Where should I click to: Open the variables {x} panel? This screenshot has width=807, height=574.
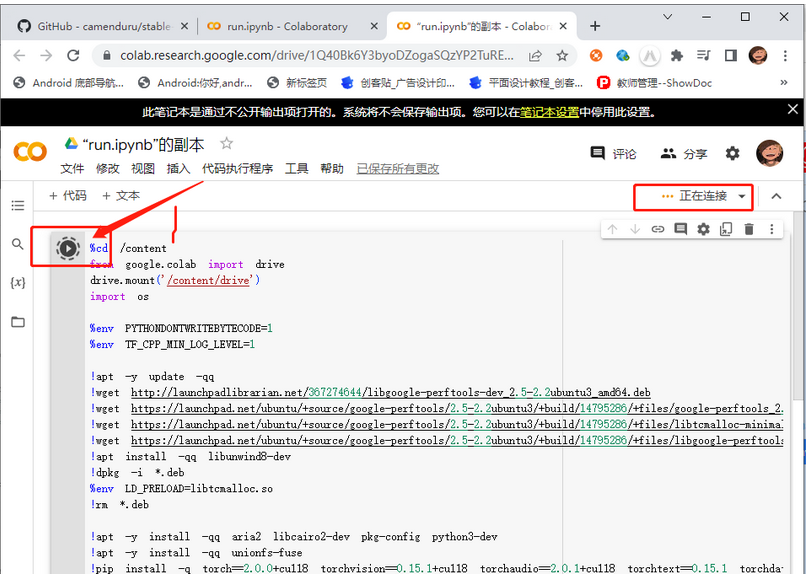coord(18,282)
